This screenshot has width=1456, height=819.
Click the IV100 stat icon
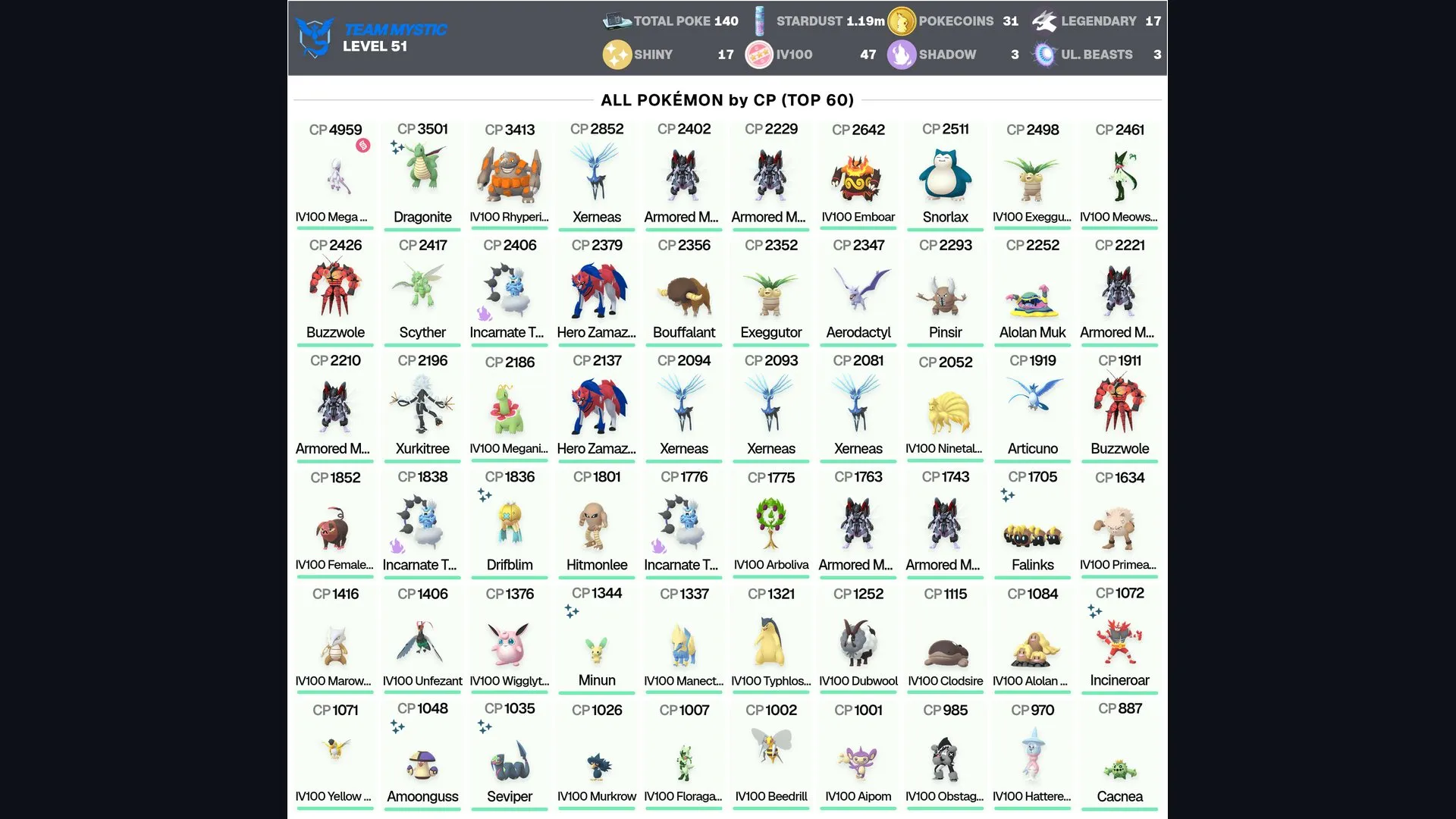(x=759, y=55)
